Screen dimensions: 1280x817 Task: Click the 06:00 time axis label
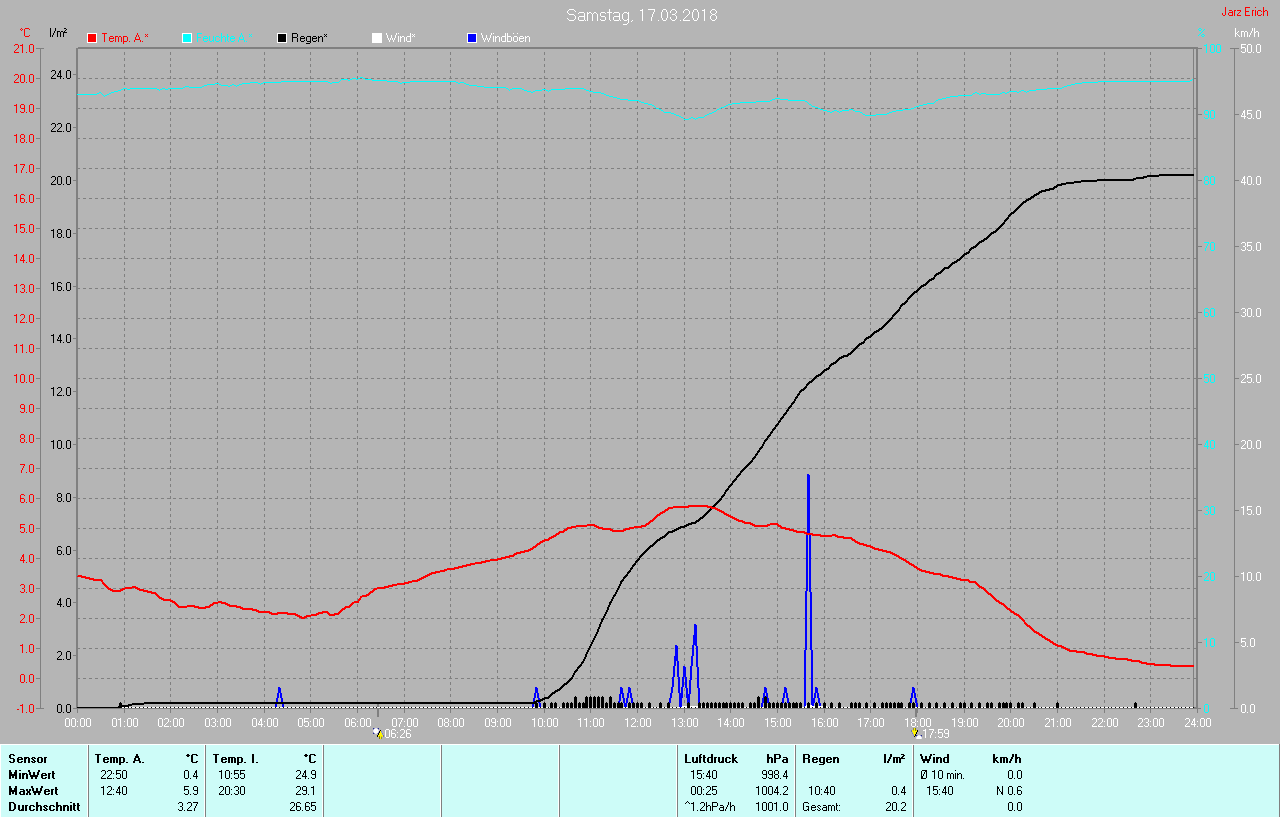[358, 722]
